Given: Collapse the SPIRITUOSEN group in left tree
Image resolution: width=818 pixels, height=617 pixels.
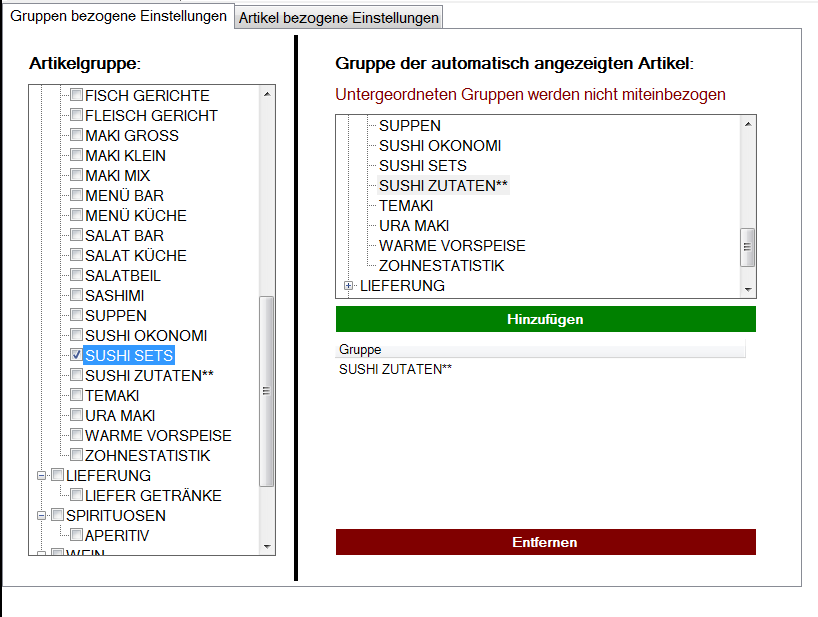Looking at the screenshot, I should pyautogui.click(x=42, y=516).
